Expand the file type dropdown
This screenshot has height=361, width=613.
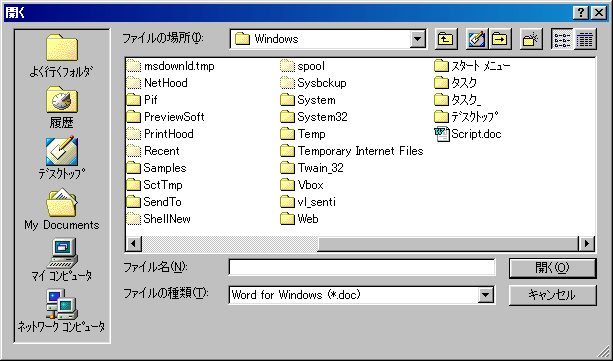click(485, 295)
